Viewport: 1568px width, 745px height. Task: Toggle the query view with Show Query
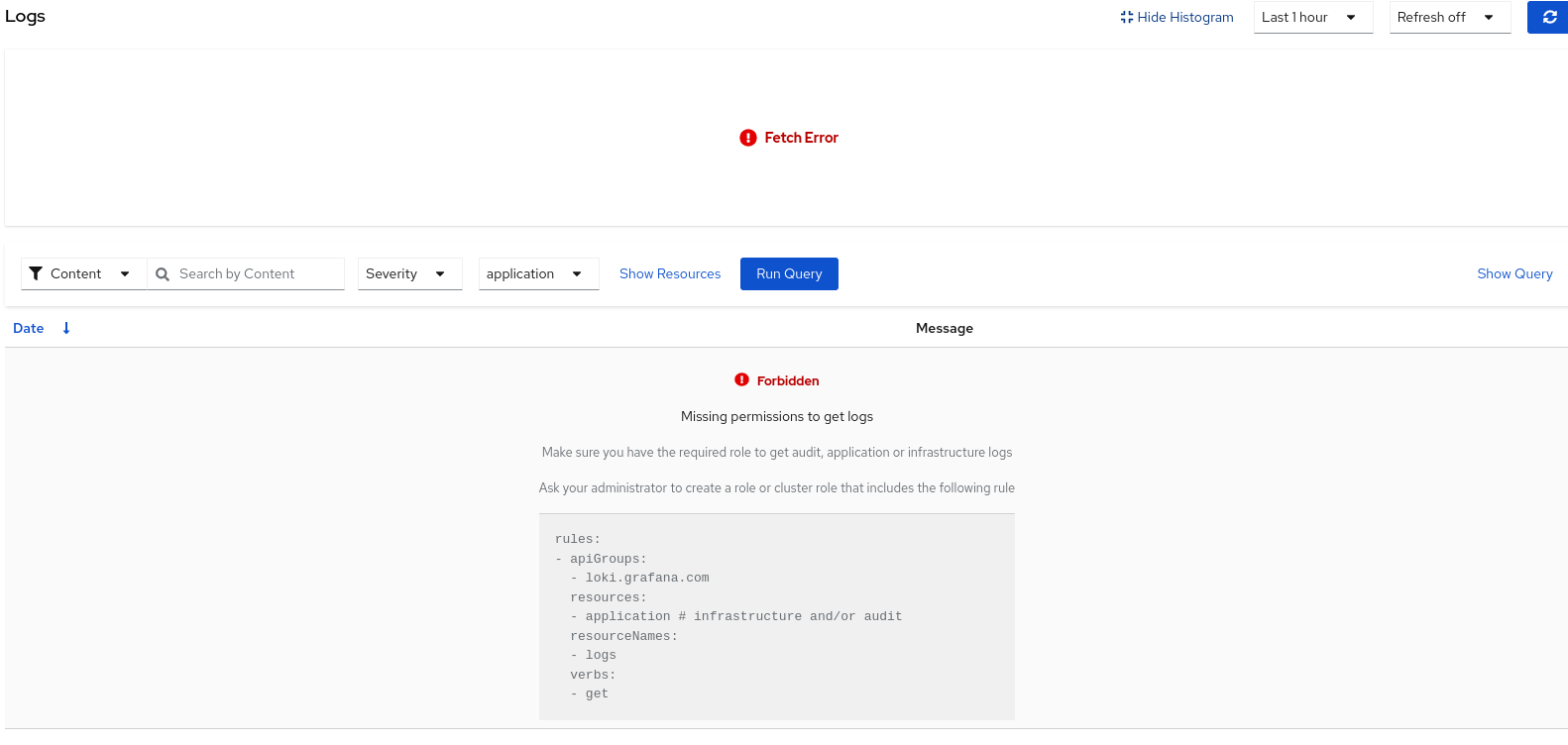coord(1514,273)
